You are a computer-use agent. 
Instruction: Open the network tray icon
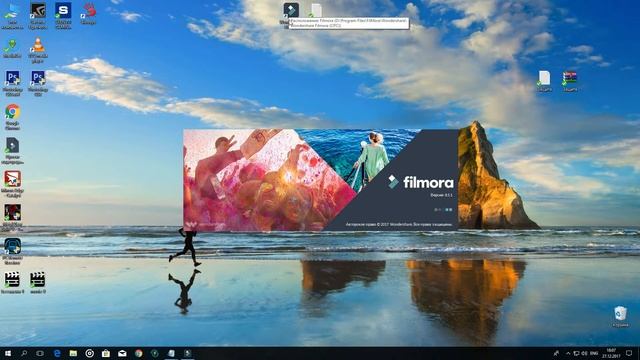tap(576, 353)
